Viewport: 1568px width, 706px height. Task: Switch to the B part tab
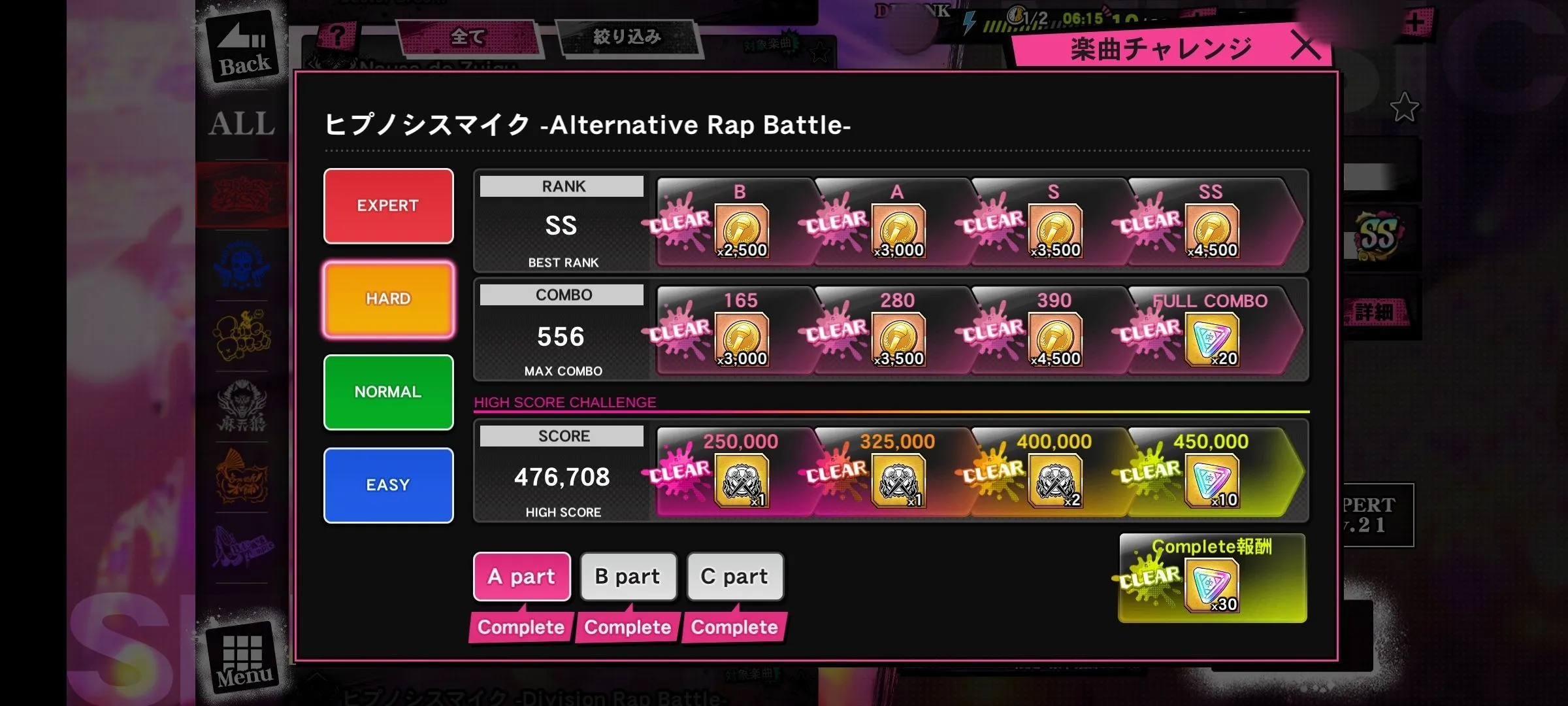pyautogui.click(x=628, y=577)
